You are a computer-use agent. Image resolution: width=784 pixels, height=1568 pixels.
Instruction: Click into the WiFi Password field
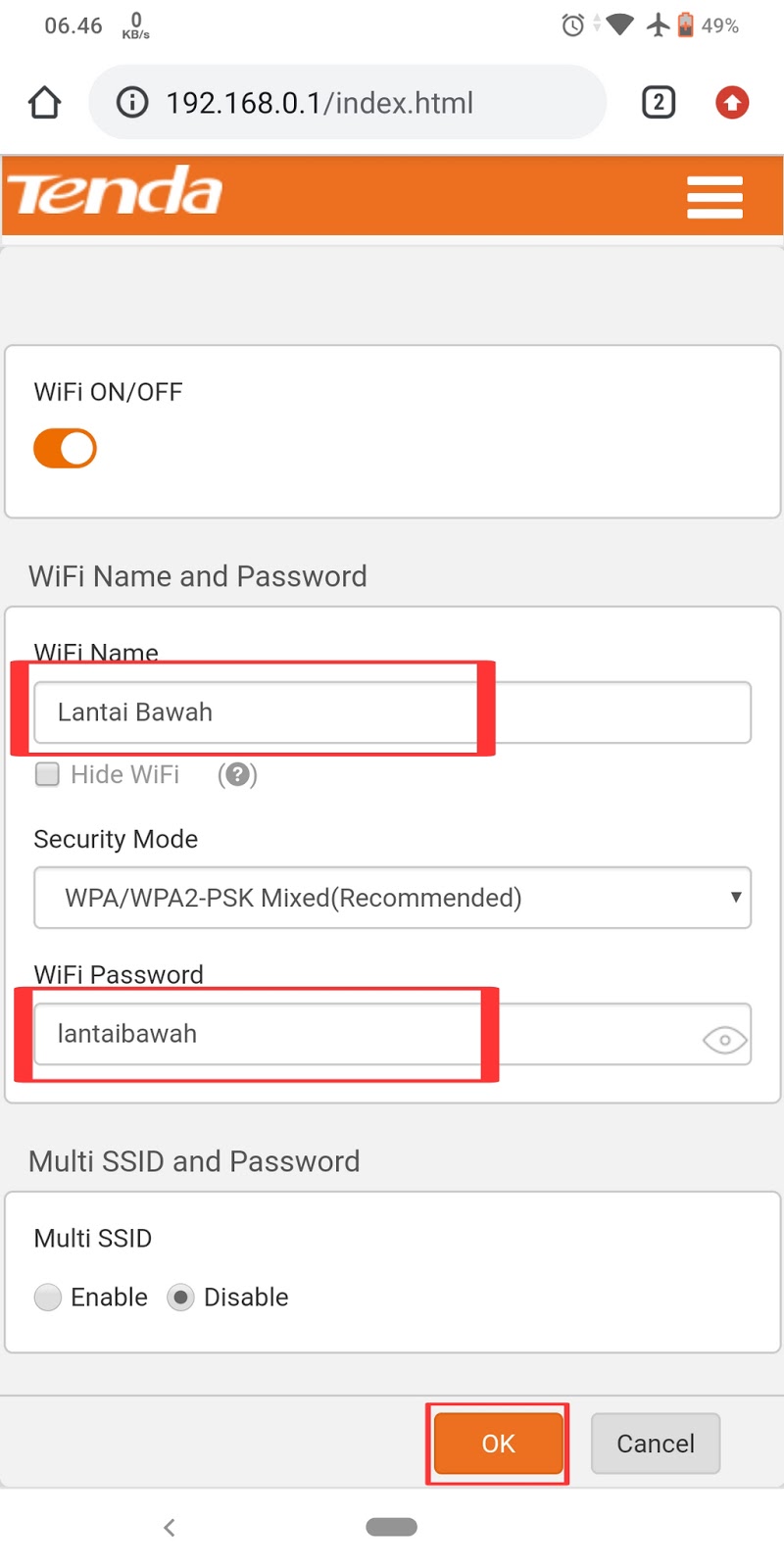coord(363,1034)
